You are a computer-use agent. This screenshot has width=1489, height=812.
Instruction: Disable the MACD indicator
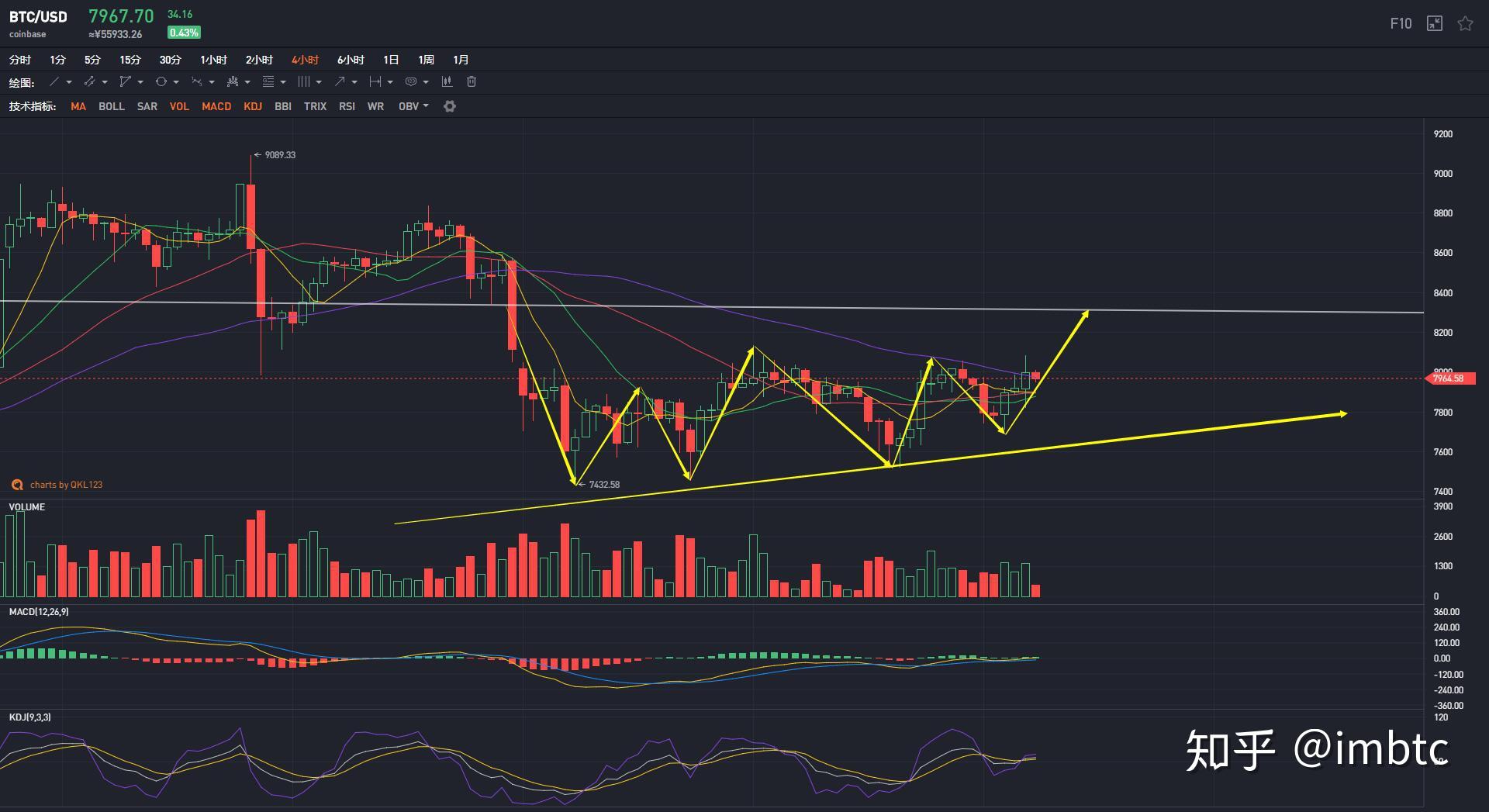click(x=216, y=106)
